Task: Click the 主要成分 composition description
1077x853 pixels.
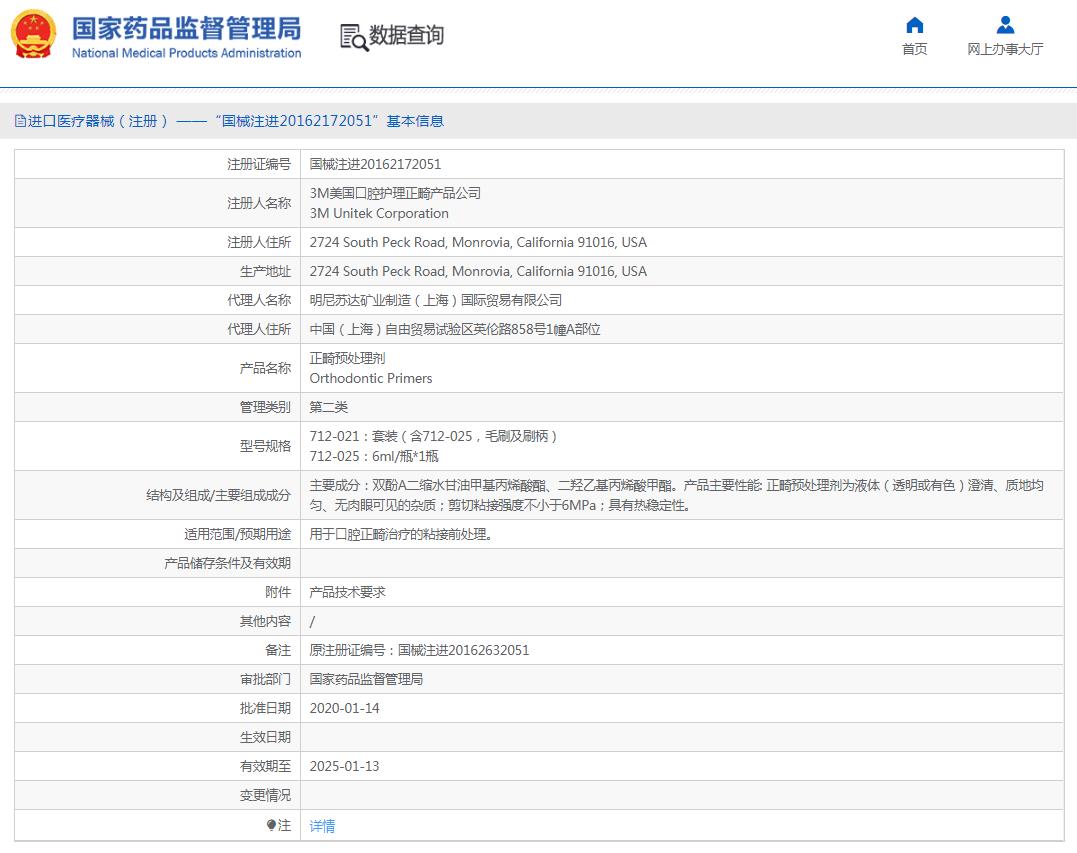Action: (677, 495)
